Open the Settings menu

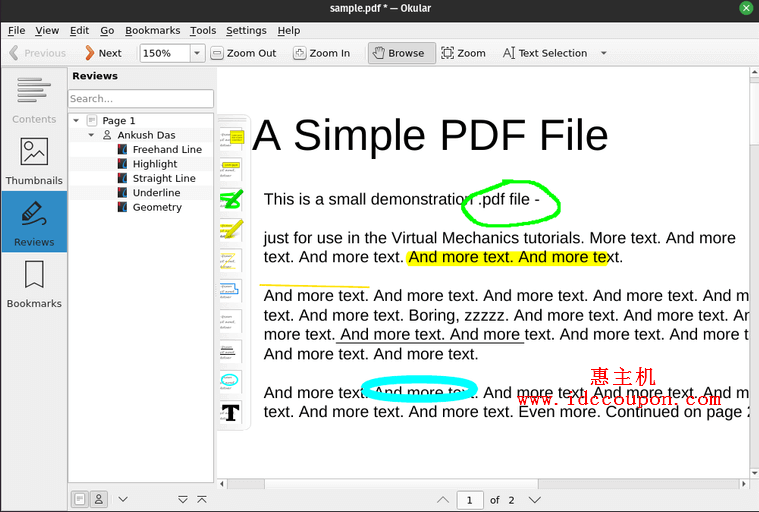point(246,31)
